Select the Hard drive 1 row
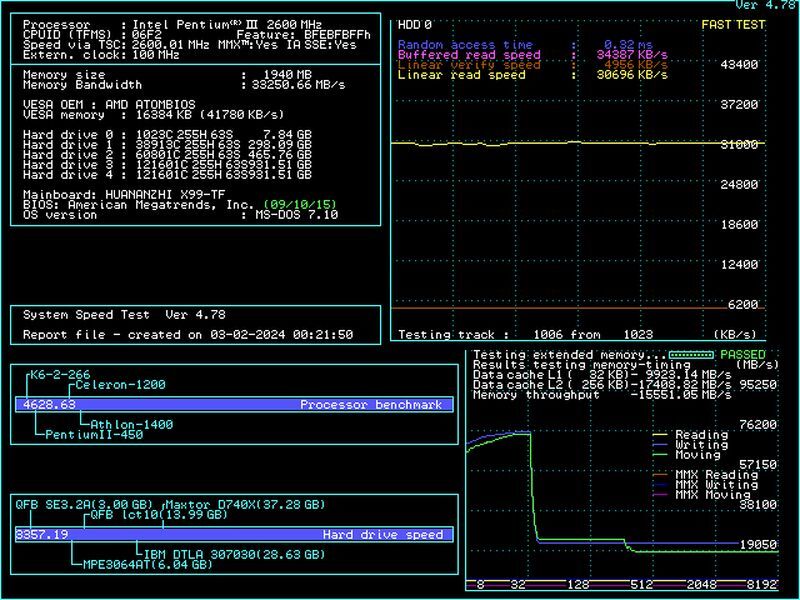The image size is (800, 600). (167, 145)
